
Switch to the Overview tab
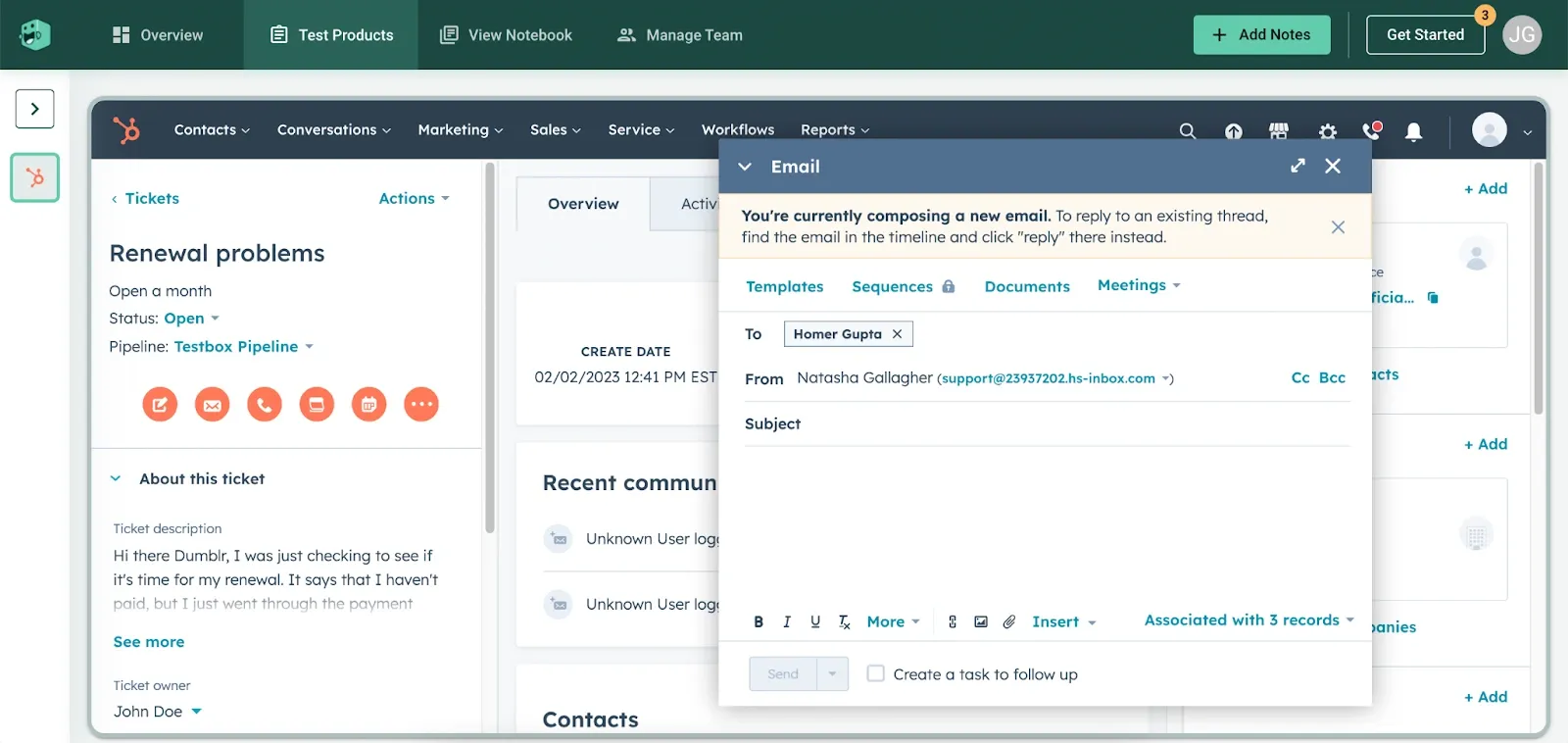583,204
